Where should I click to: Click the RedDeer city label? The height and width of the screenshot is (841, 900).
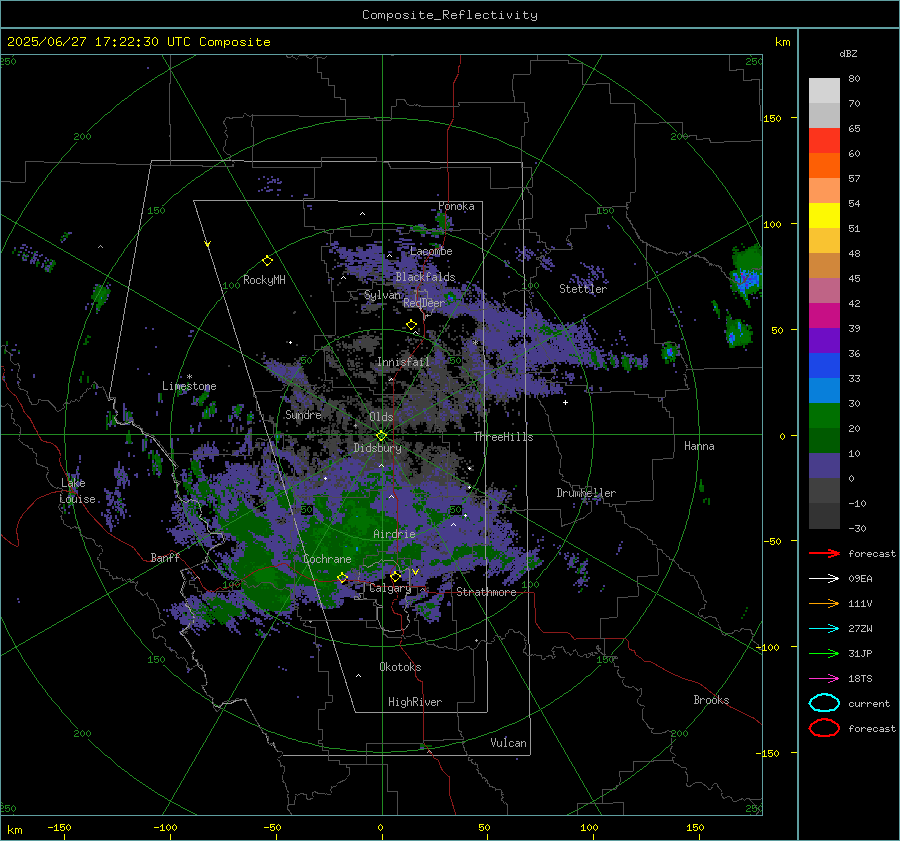click(424, 303)
